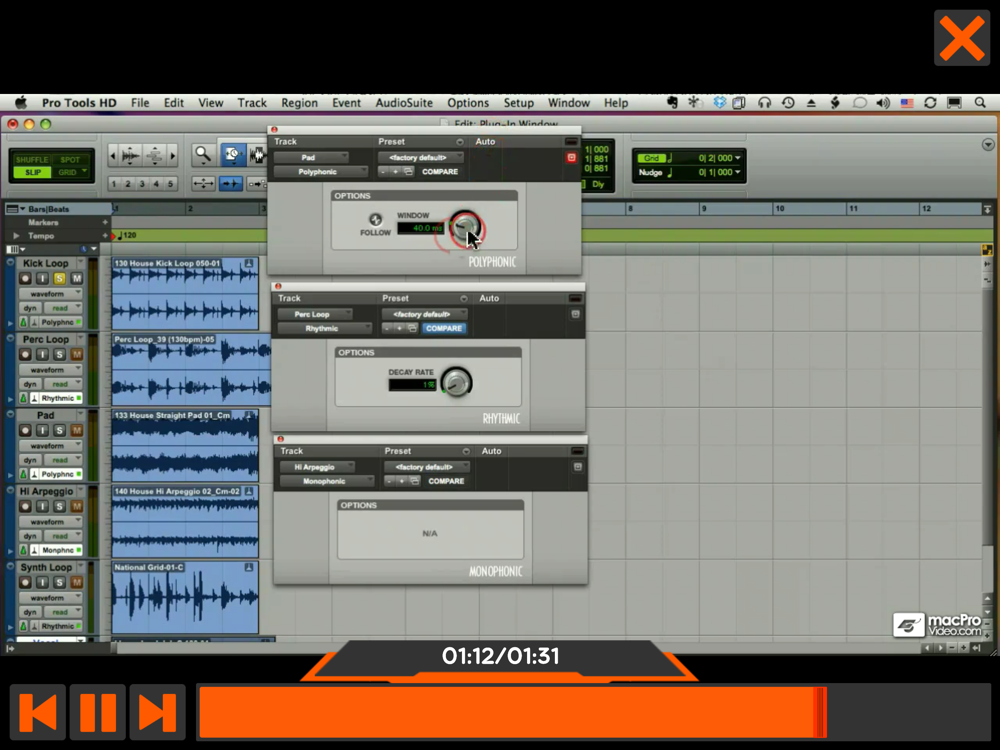Viewport: 1000px width, 750px height.
Task: Unmute the Pad track
Action: pos(77,430)
